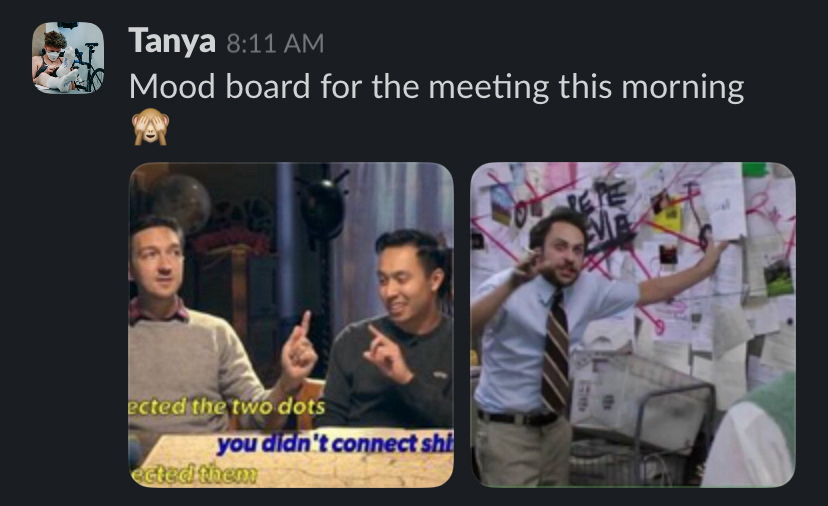The width and height of the screenshot is (828, 506).
Task: Click the yellow "ected the two dots" caption
Action: click(227, 407)
